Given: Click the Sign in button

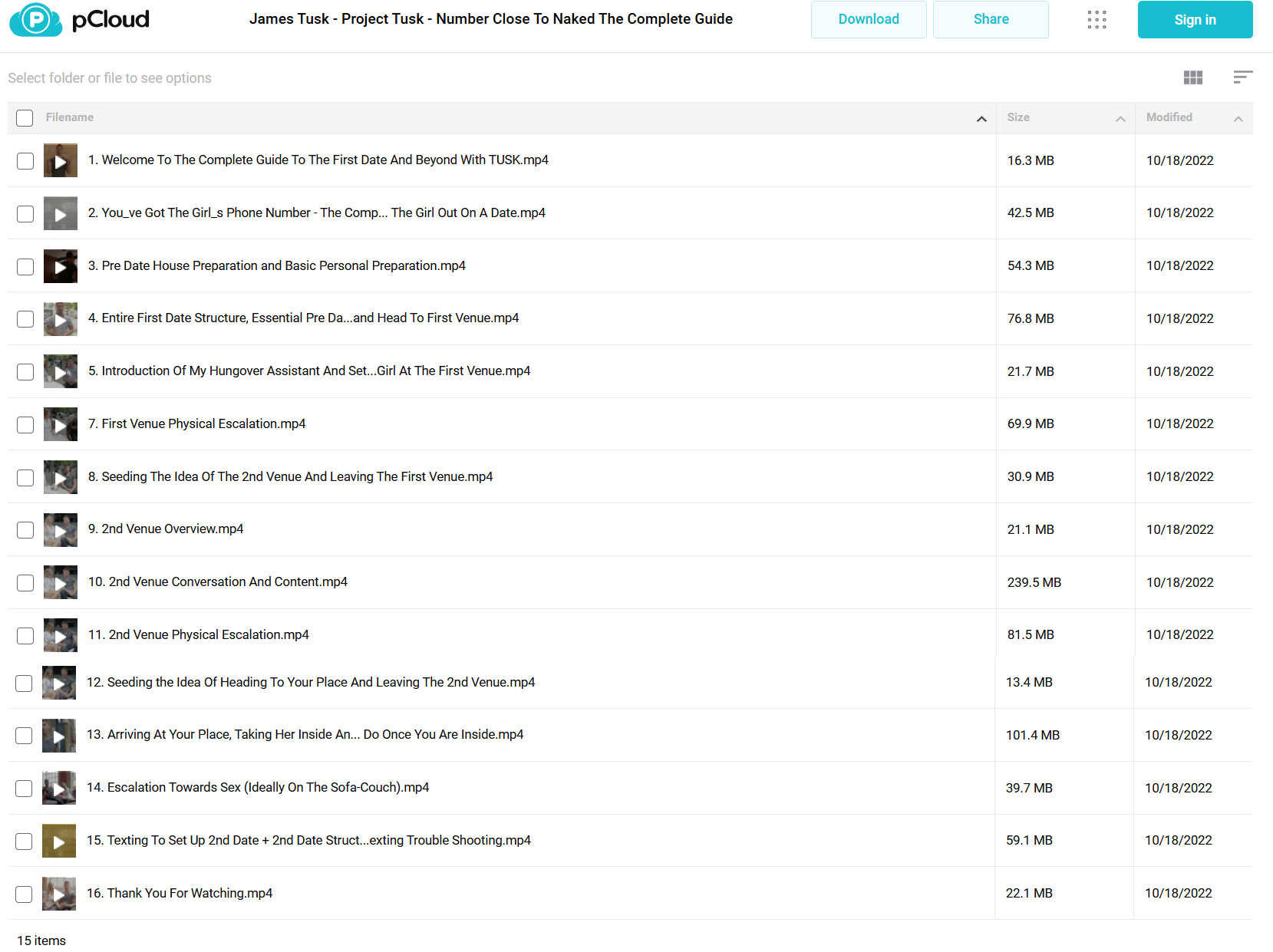Looking at the screenshot, I should pos(1195,19).
